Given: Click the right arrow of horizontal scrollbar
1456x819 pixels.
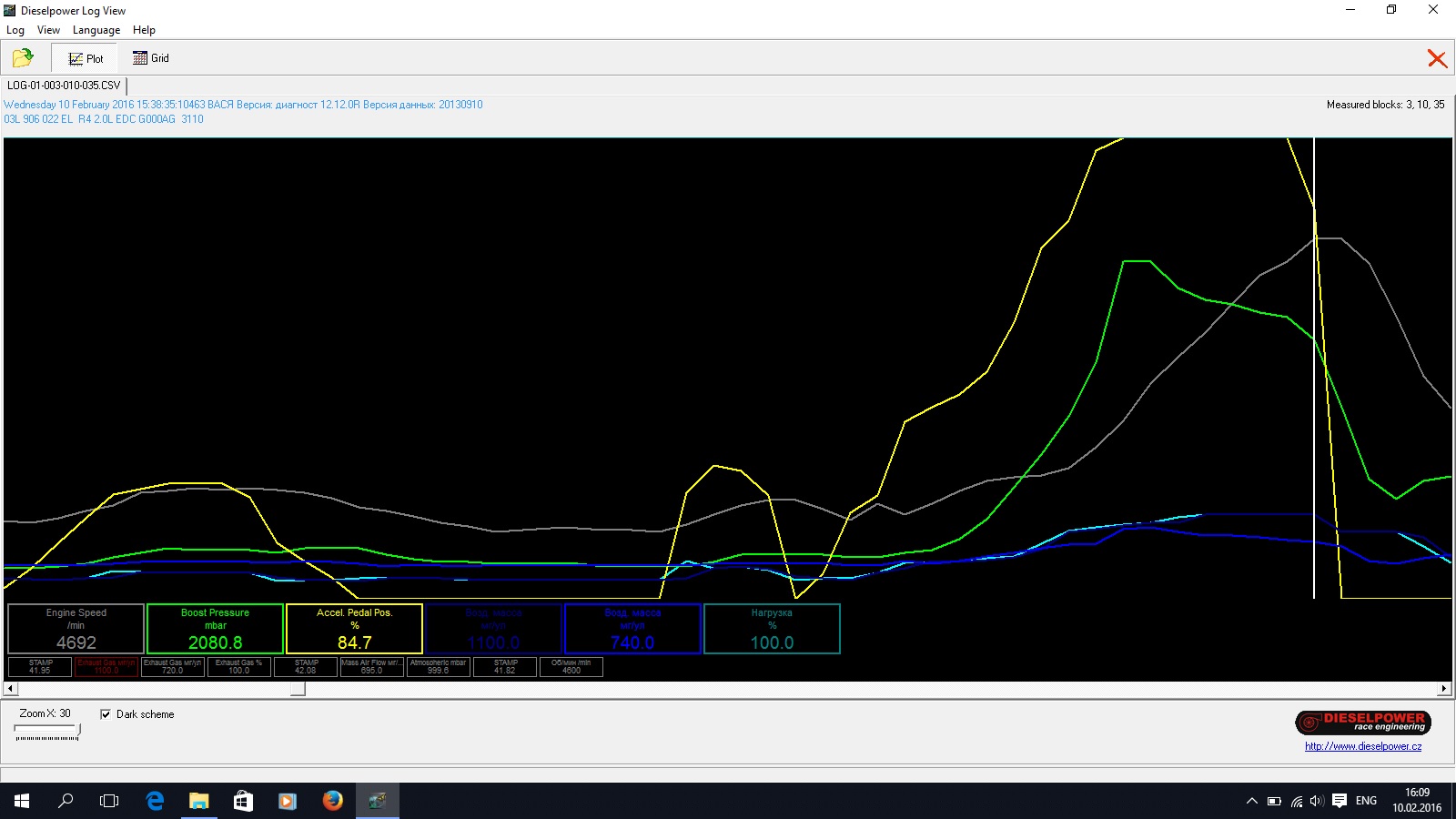Looking at the screenshot, I should pos(1444,689).
